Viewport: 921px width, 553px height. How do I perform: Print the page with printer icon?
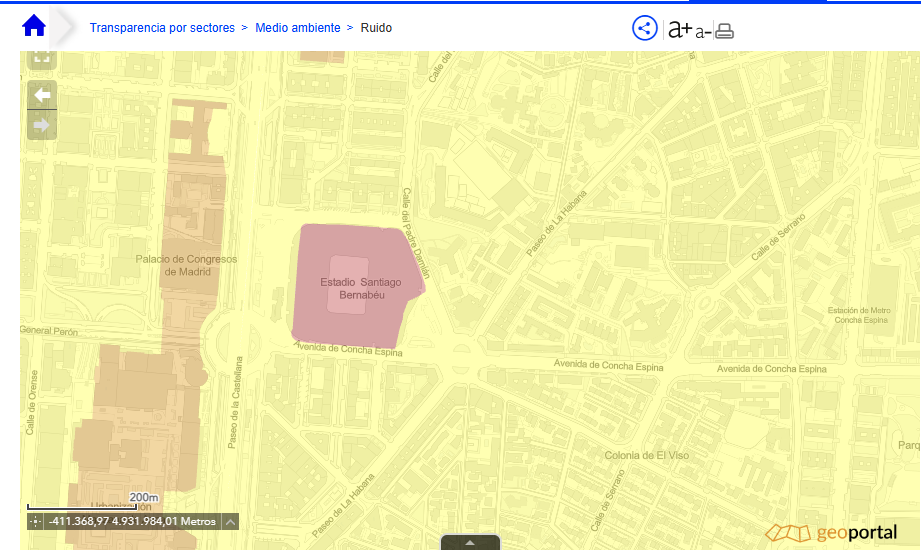[725, 31]
